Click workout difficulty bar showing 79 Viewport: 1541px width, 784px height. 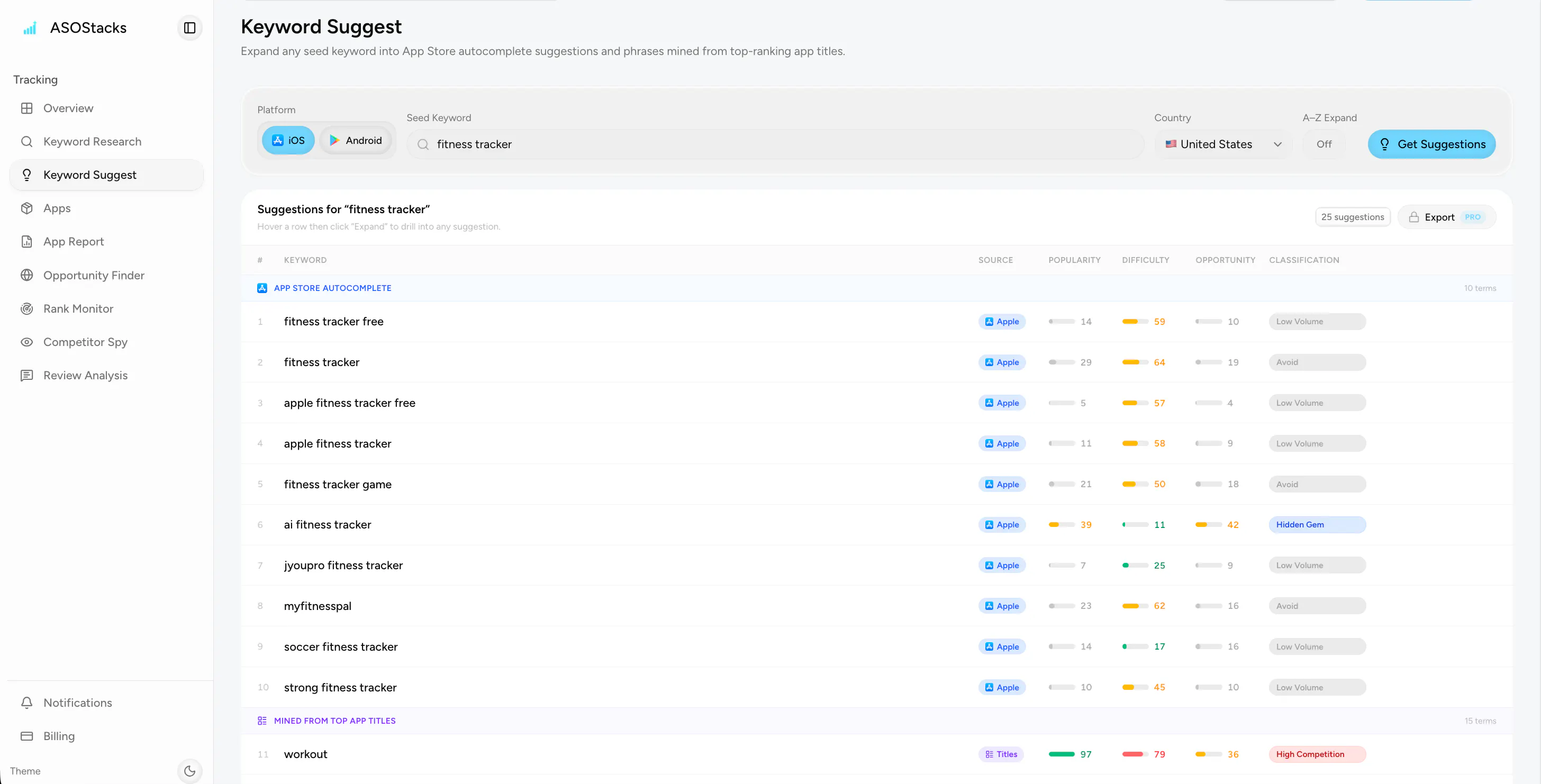pyautogui.click(x=1136, y=755)
